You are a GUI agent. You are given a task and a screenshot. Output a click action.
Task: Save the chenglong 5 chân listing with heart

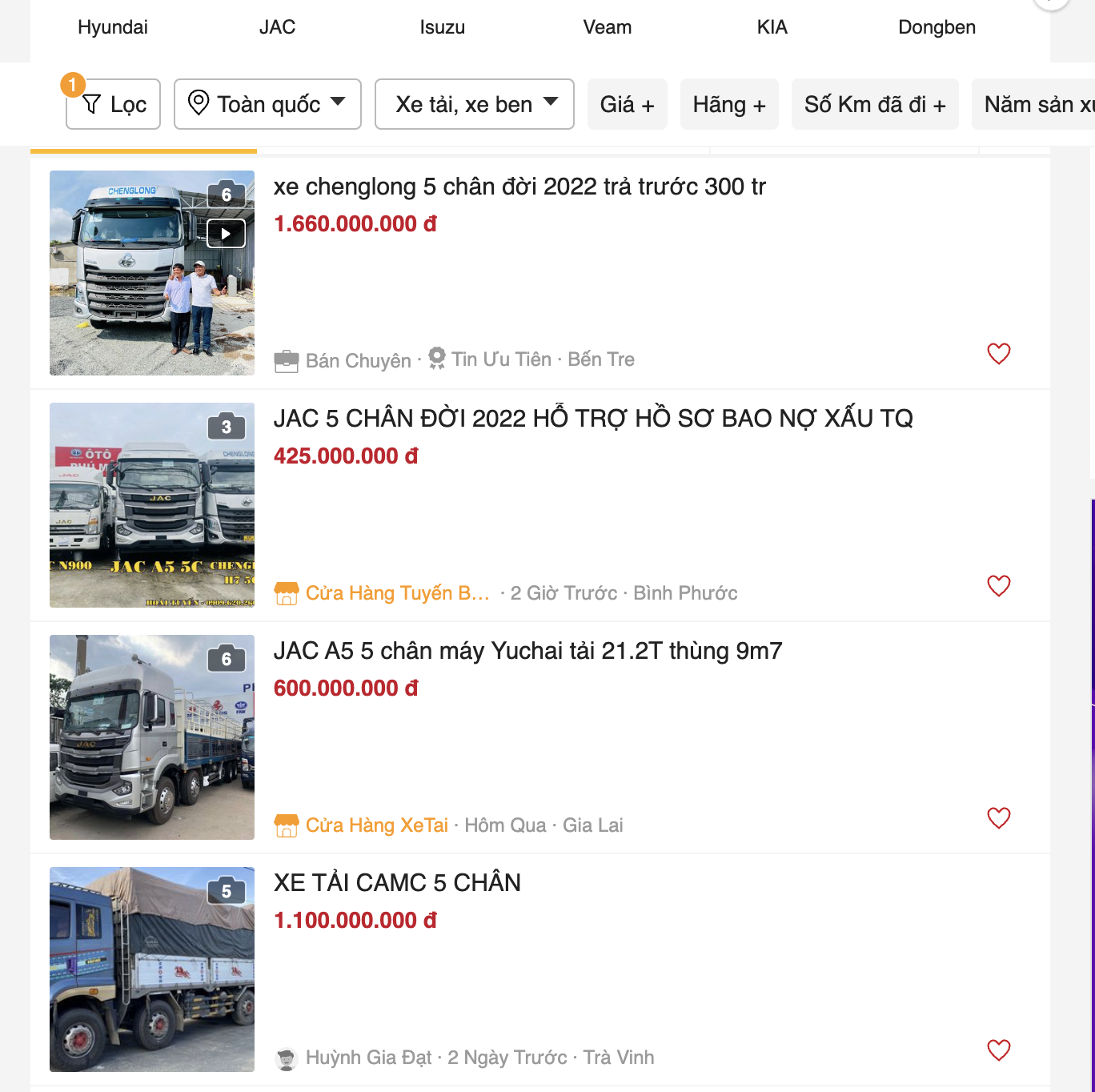click(x=999, y=353)
